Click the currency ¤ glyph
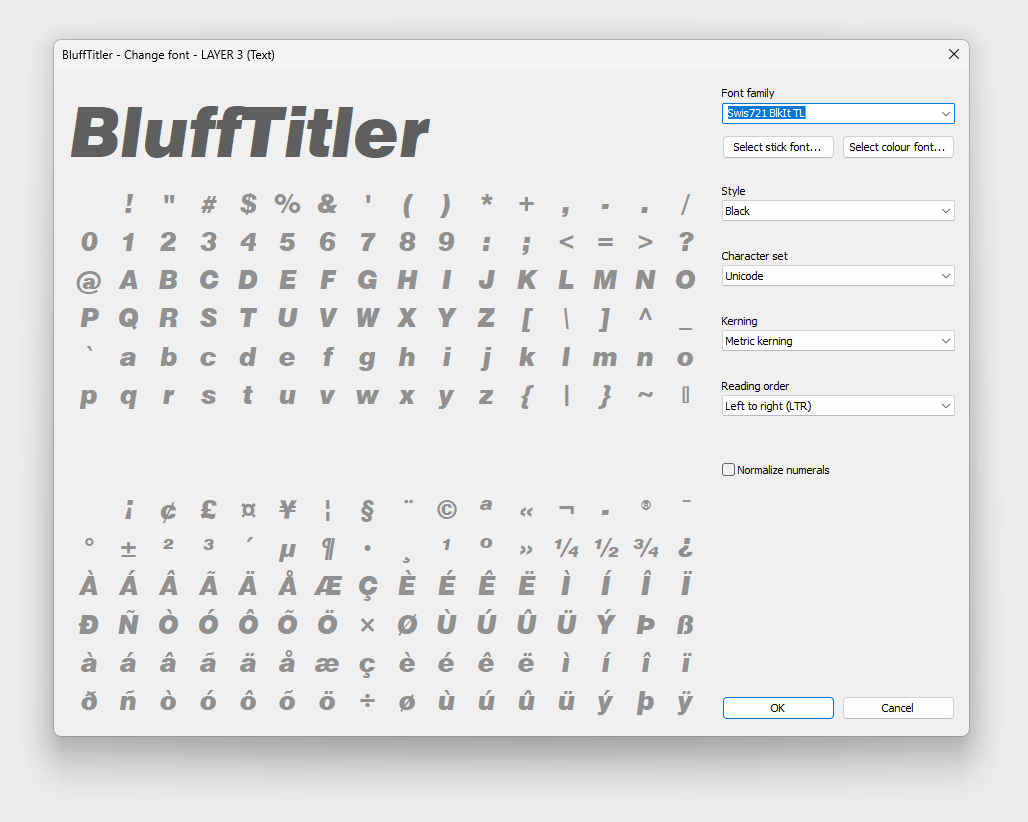 click(248, 509)
